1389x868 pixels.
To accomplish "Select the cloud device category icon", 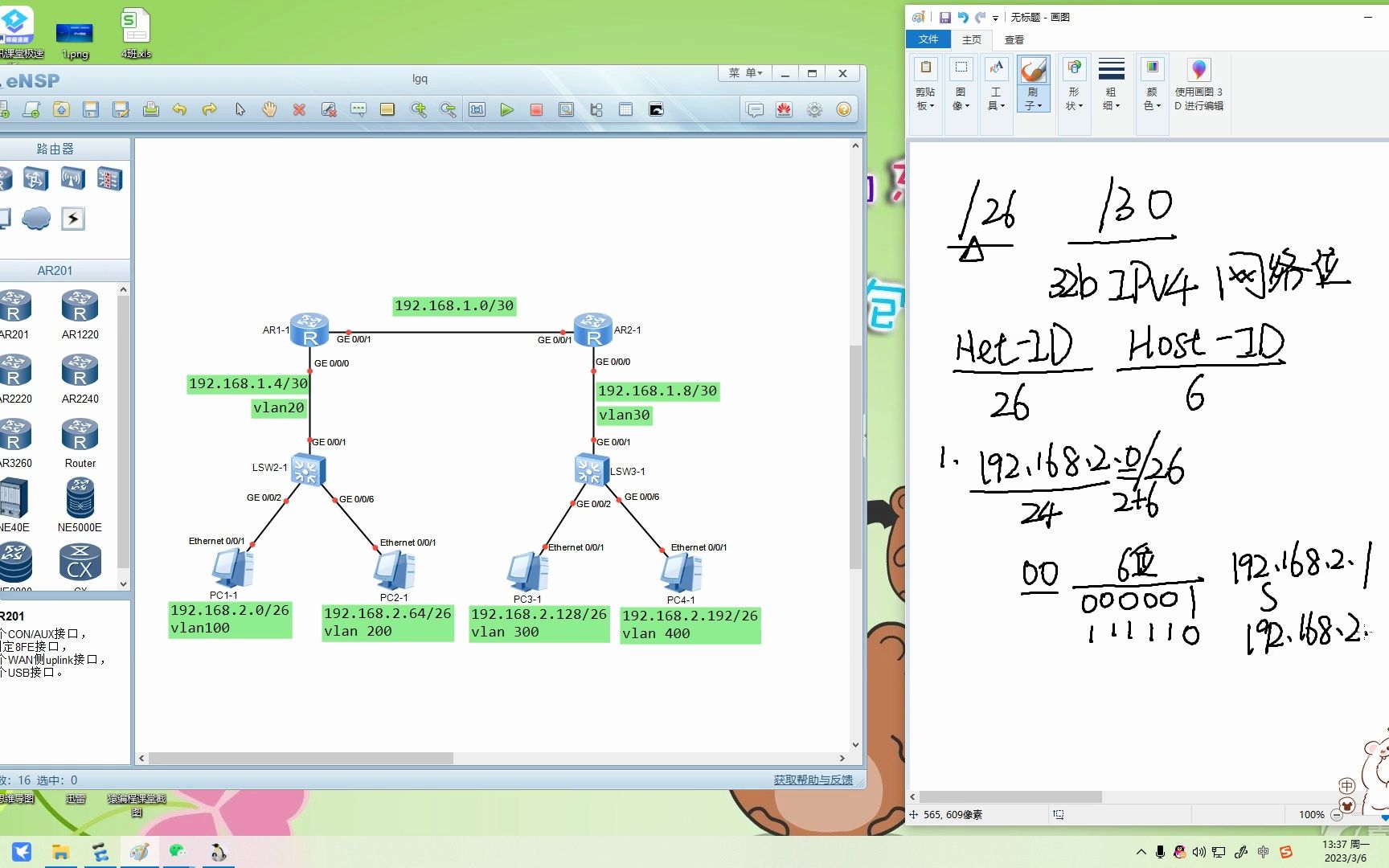I will [35, 218].
